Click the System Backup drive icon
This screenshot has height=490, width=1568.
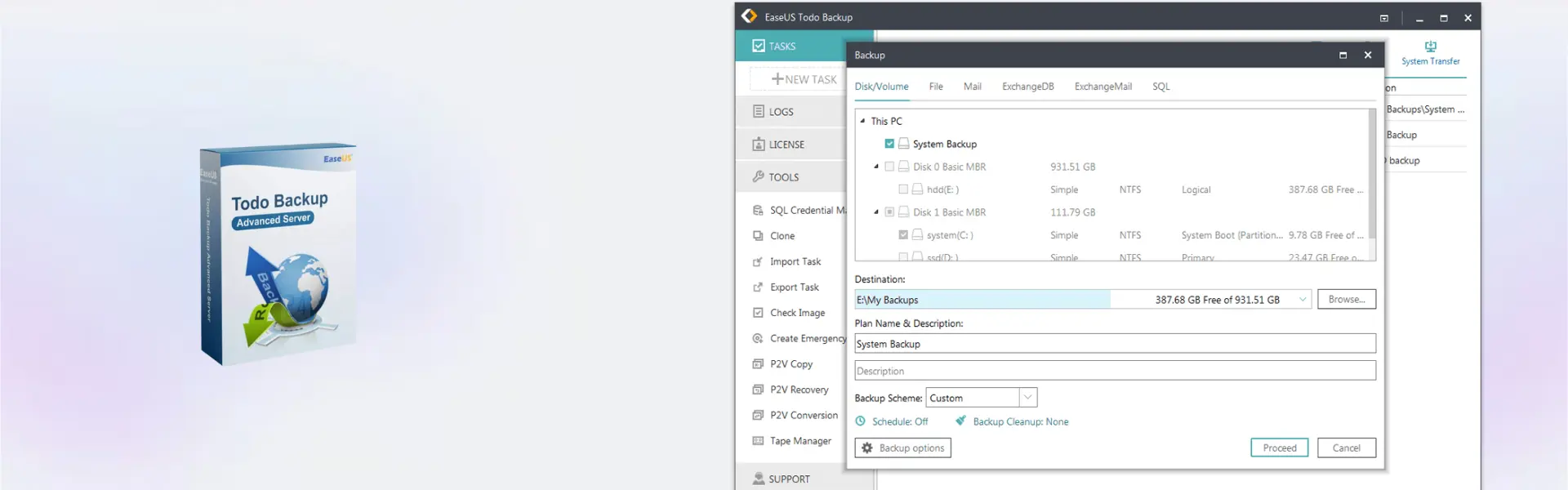point(904,144)
